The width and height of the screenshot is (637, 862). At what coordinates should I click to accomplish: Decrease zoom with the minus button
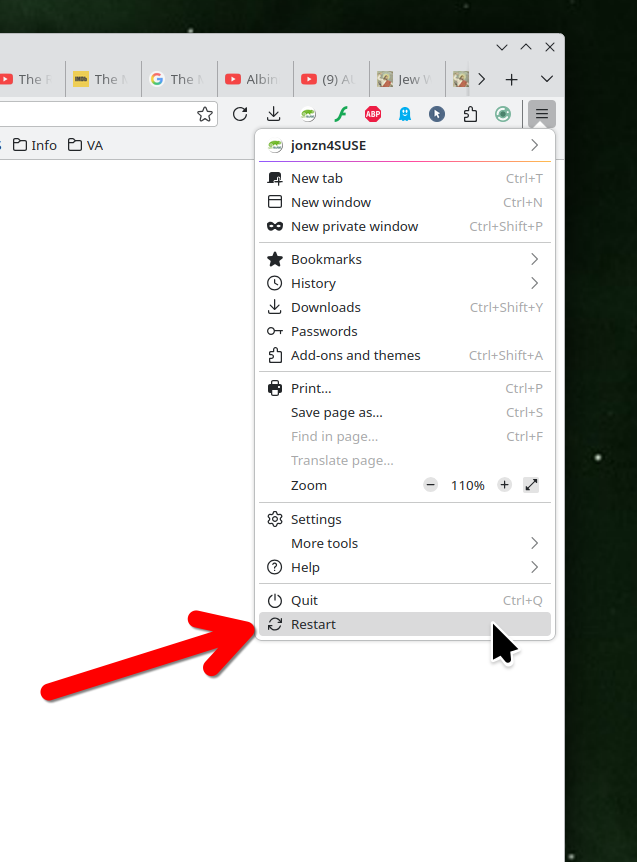[x=431, y=485]
